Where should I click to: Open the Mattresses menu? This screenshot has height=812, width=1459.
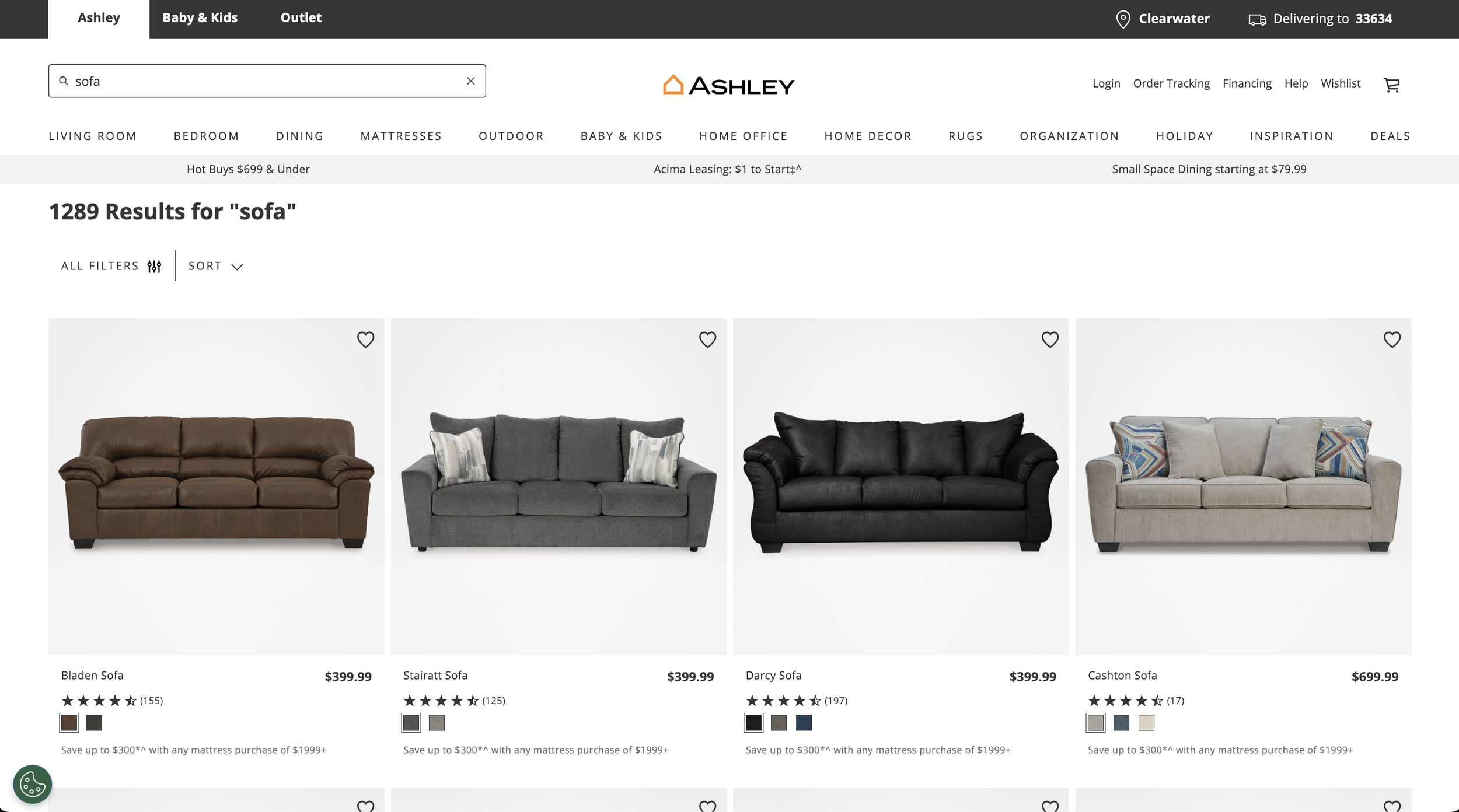(x=401, y=136)
